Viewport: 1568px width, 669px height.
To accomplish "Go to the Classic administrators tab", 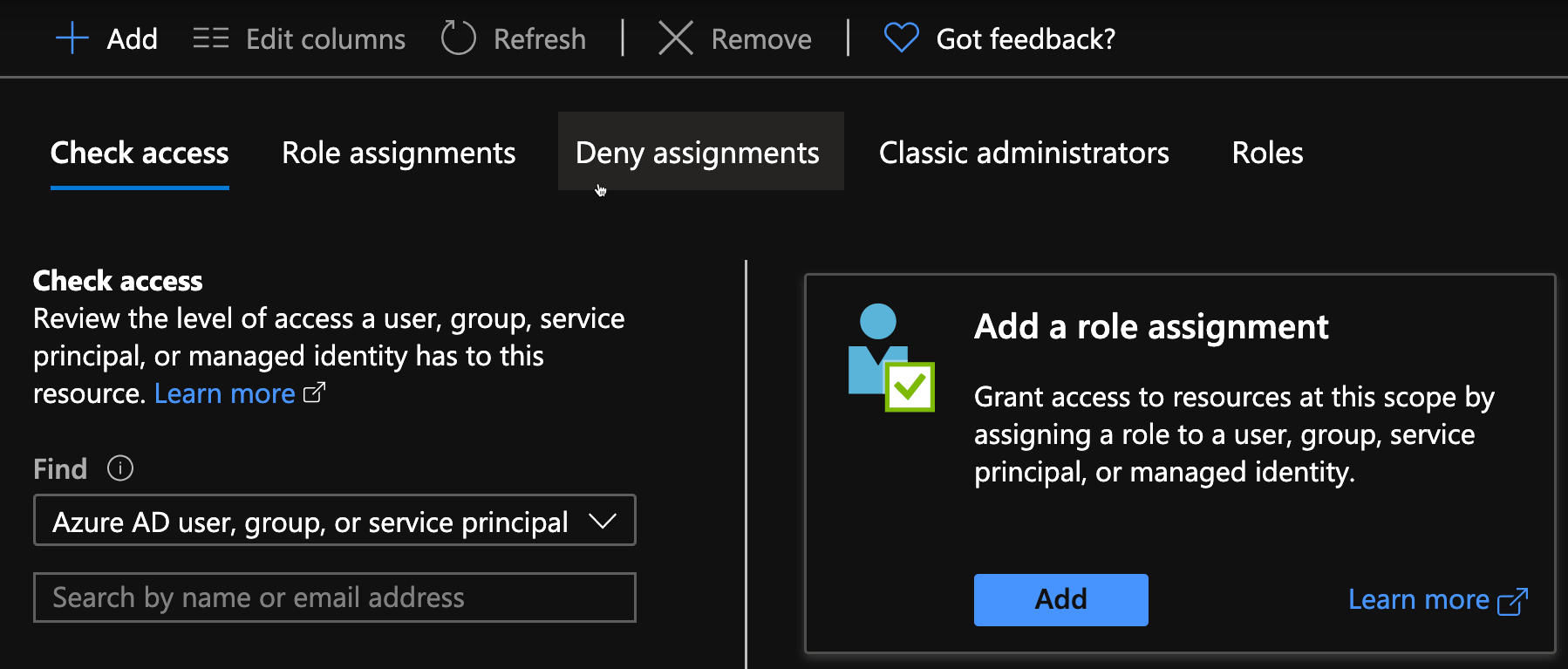I will [1024, 154].
